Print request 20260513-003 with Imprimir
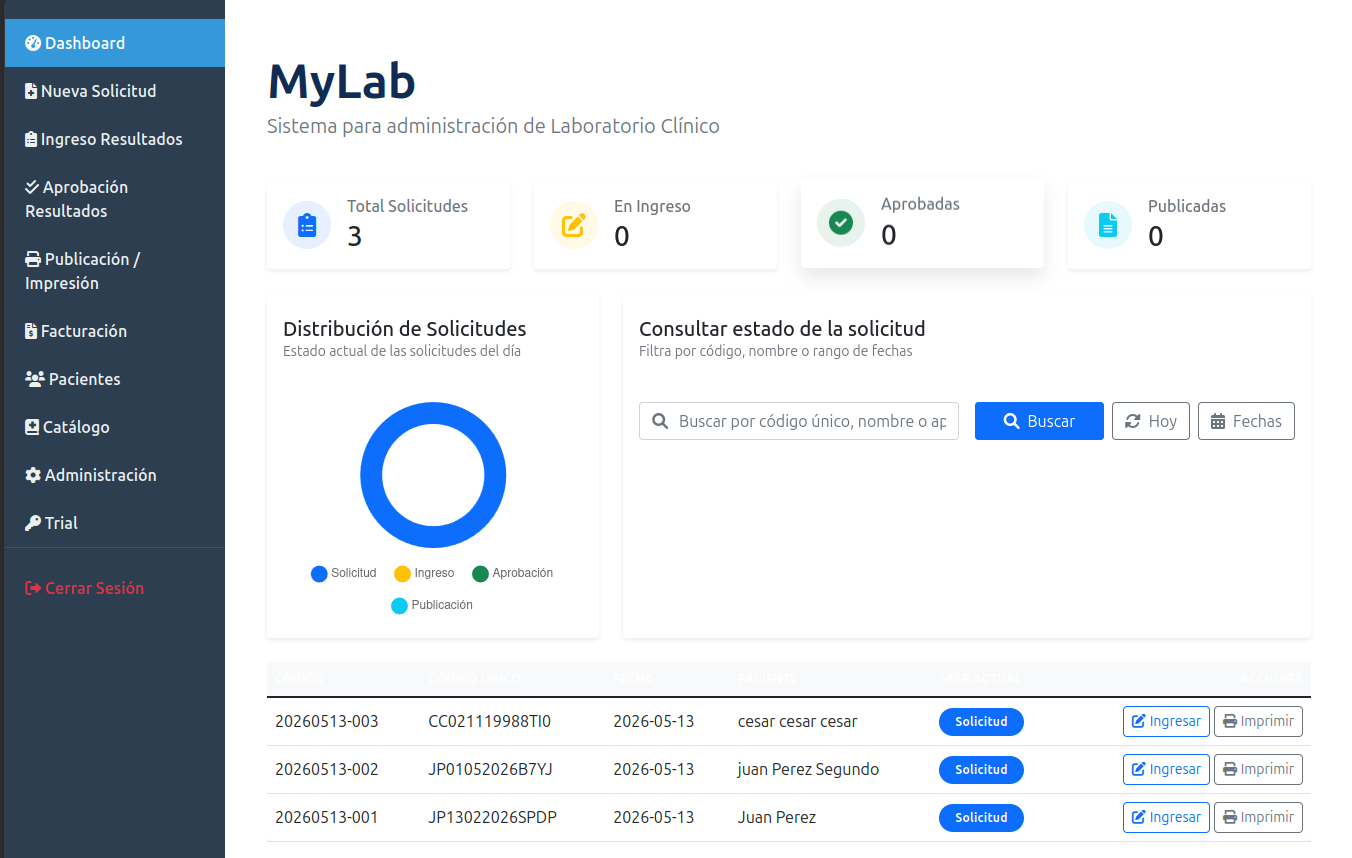Screen dimensions: 1352x858 click(x=1258, y=721)
